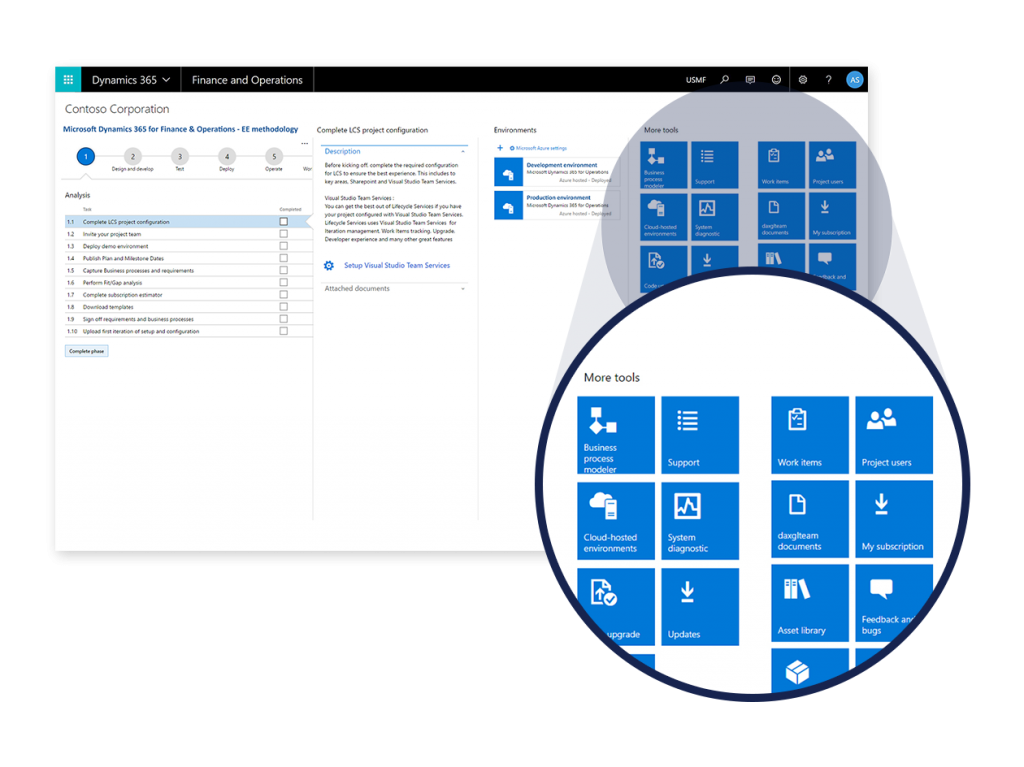Image resolution: width=1024 pixels, height=767 pixels.
Task: Open daxglteam documents tile in magnified view
Action: (810, 519)
